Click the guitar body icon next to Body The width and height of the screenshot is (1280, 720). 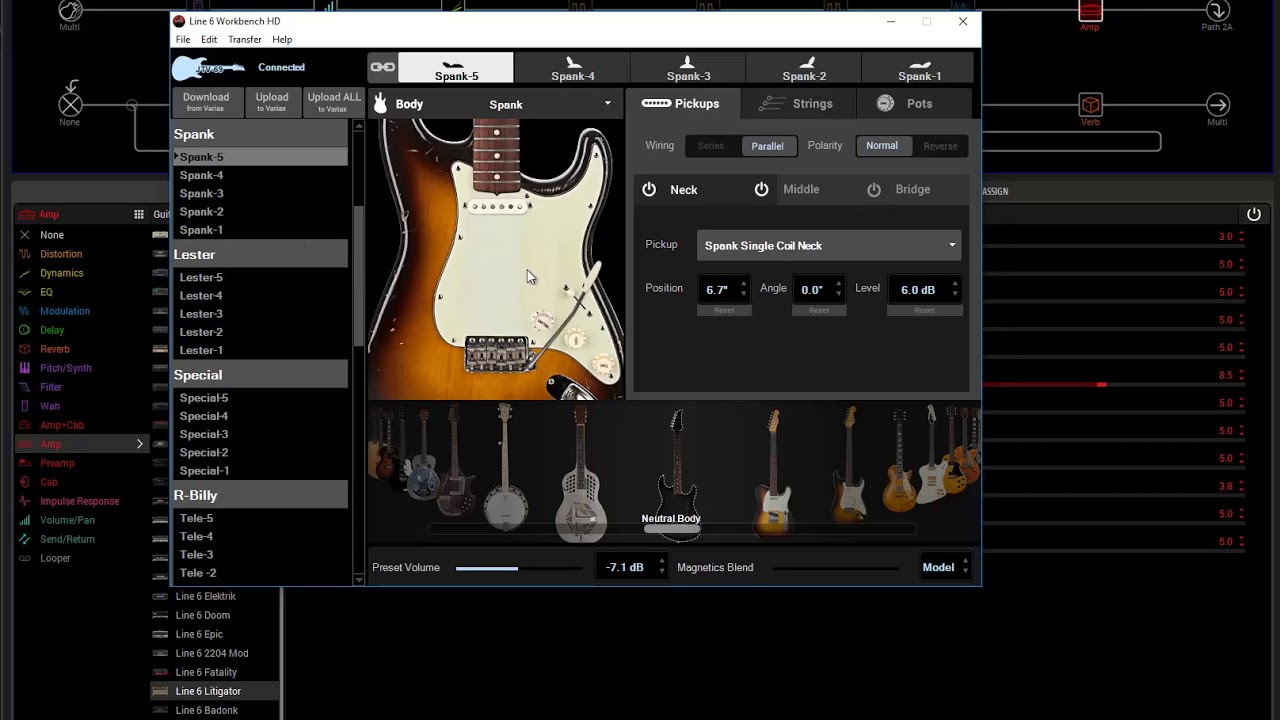tap(380, 104)
